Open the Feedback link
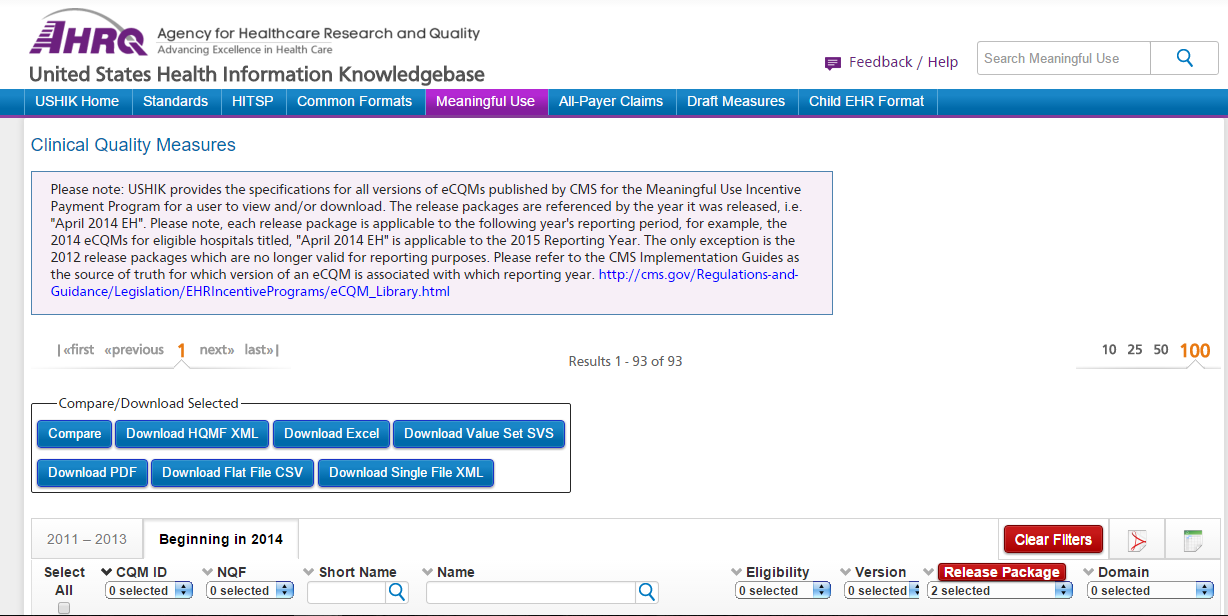 pos(880,62)
